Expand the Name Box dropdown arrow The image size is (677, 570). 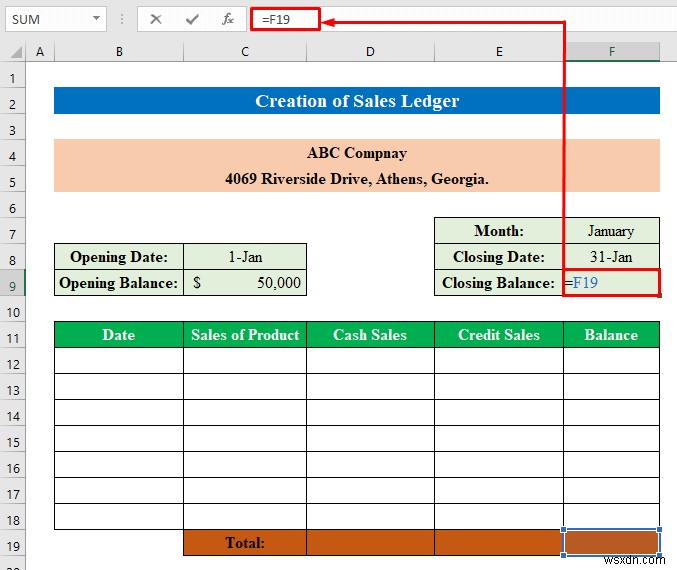point(96,19)
